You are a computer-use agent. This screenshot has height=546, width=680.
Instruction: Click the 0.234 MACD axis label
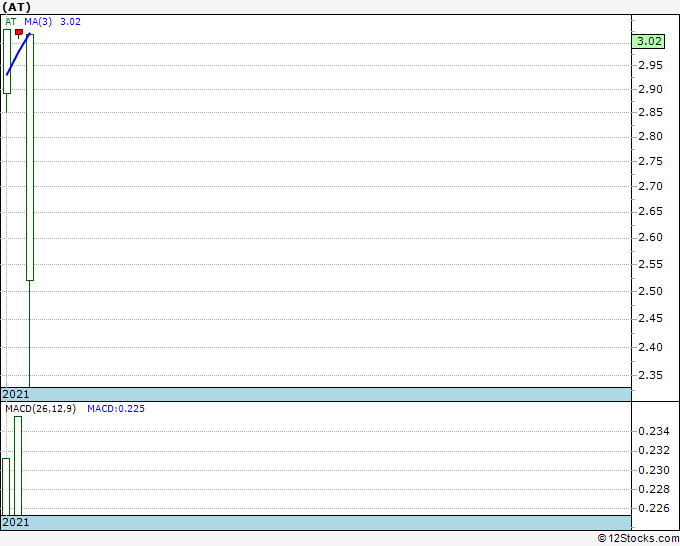[x=654, y=432]
